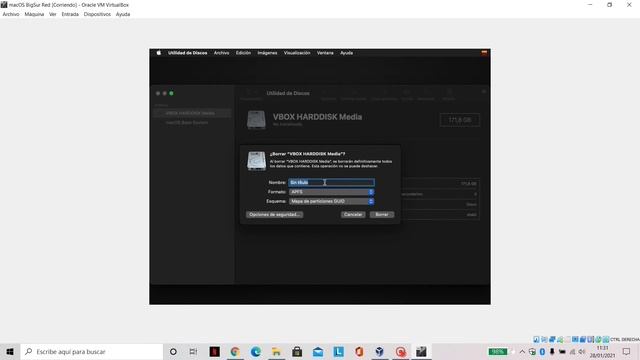Open macOS Ayuda menu in guest
Viewport: 640px width, 360px height.
pos(347,53)
